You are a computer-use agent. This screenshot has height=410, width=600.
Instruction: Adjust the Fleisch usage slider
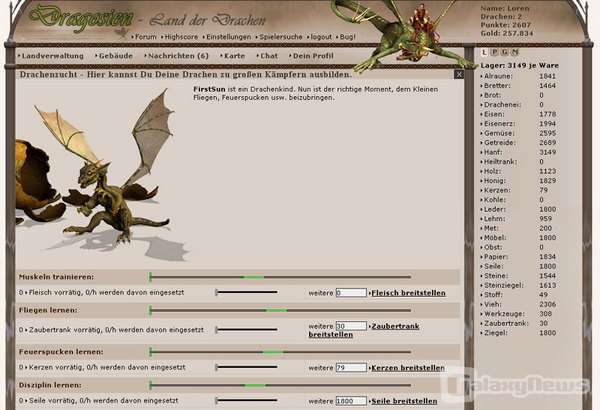click(246, 292)
